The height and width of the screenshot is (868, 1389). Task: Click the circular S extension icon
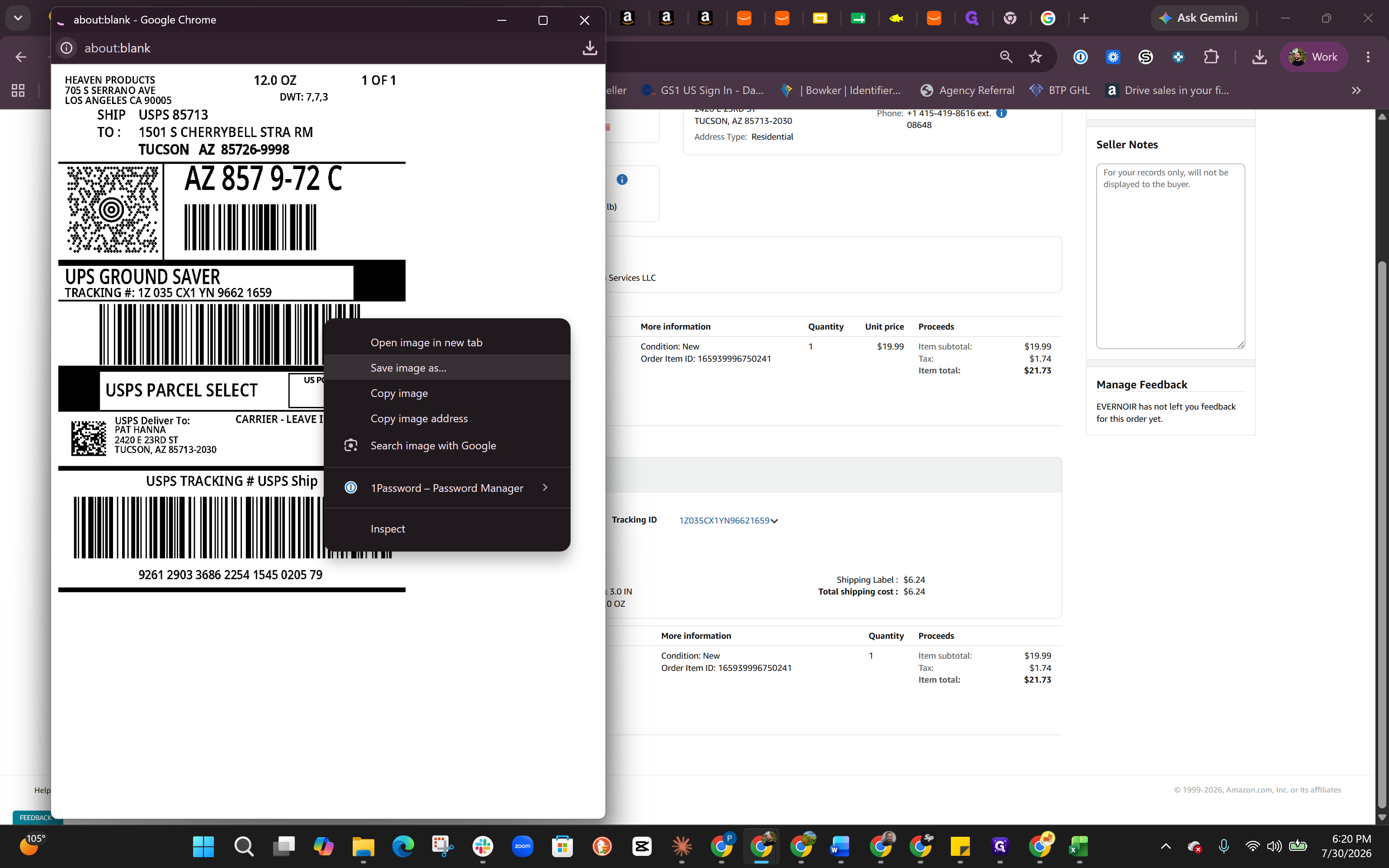tap(1146, 57)
